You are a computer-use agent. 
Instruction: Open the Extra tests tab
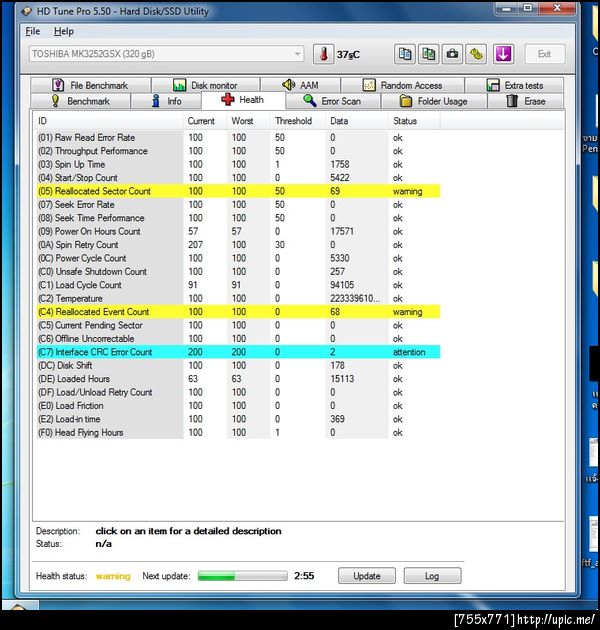point(514,85)
